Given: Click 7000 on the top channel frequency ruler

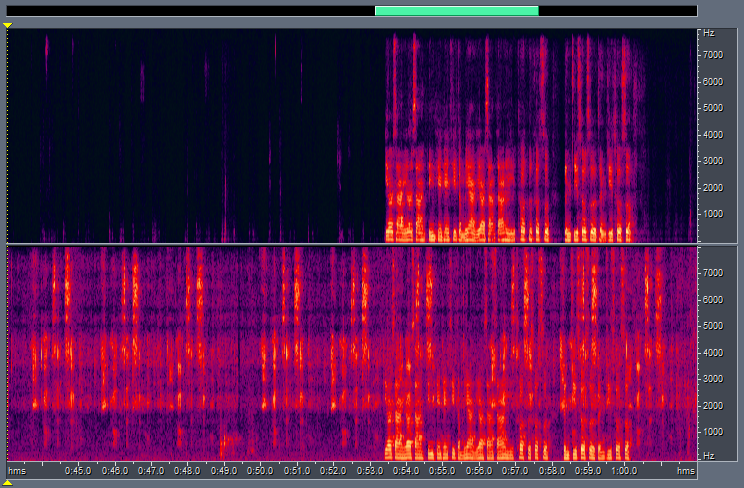Looking at the screenshot, I should (714, 54).
